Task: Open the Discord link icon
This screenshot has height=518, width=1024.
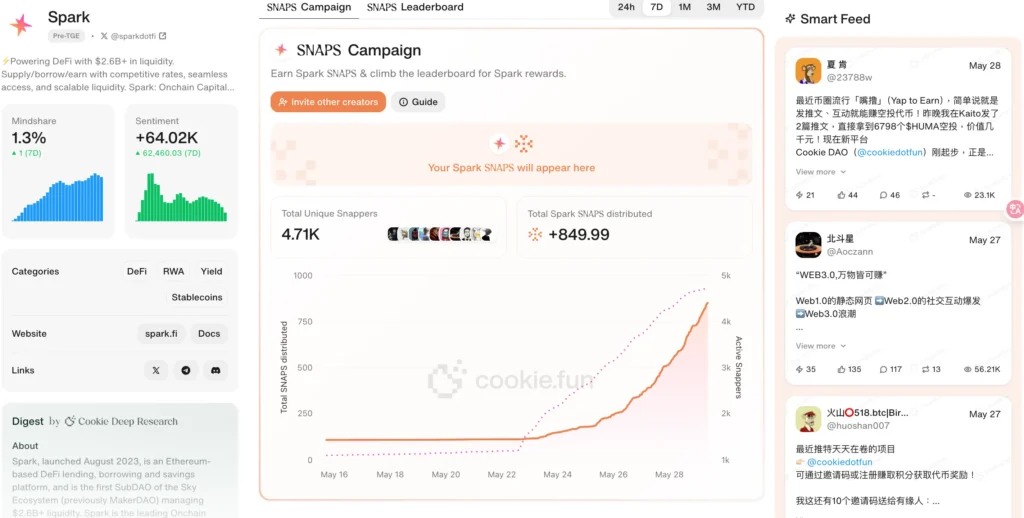Action: pyautogui.click(x=216, y=370)
